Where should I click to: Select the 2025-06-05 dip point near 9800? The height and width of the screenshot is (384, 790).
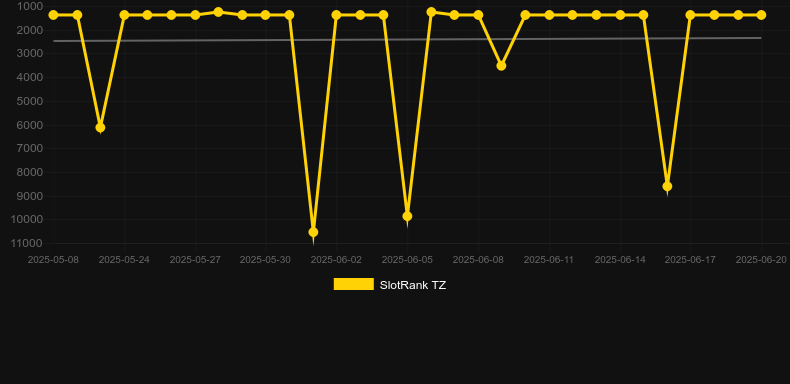[407, 216]
